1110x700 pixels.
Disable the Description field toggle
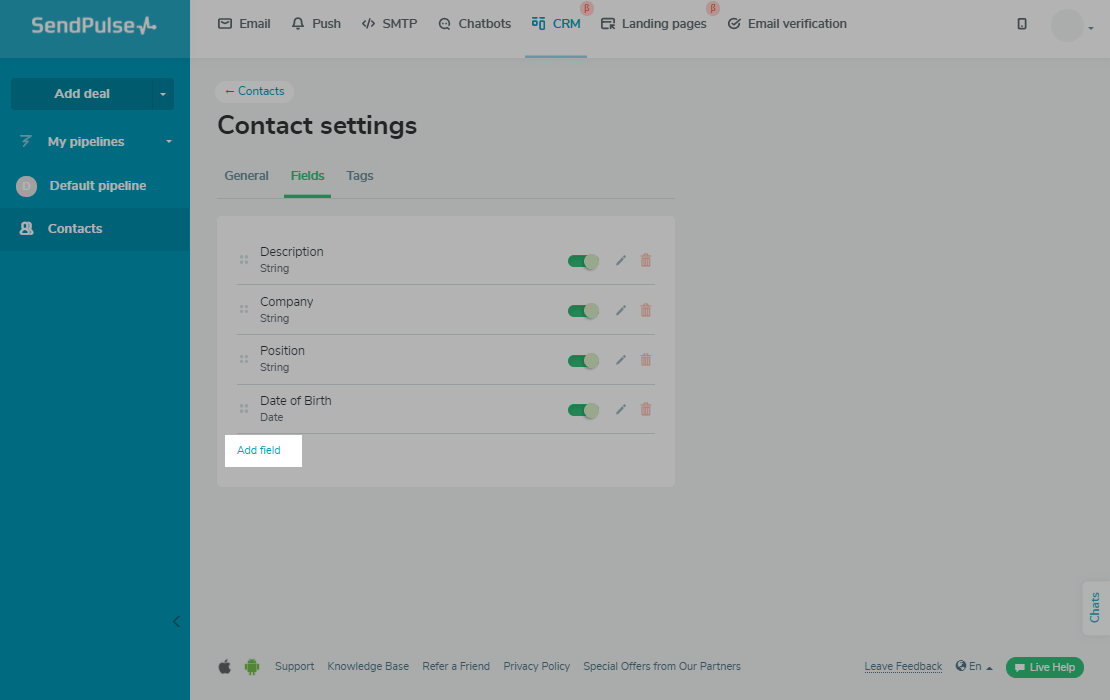(x=583, y=261)
